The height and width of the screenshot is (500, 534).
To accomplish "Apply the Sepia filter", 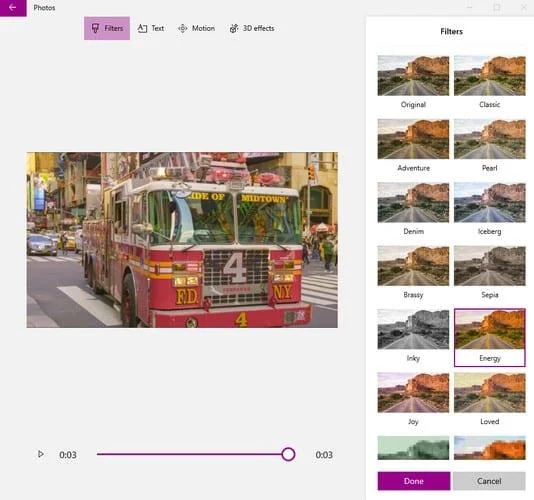I will coord(489,266).
